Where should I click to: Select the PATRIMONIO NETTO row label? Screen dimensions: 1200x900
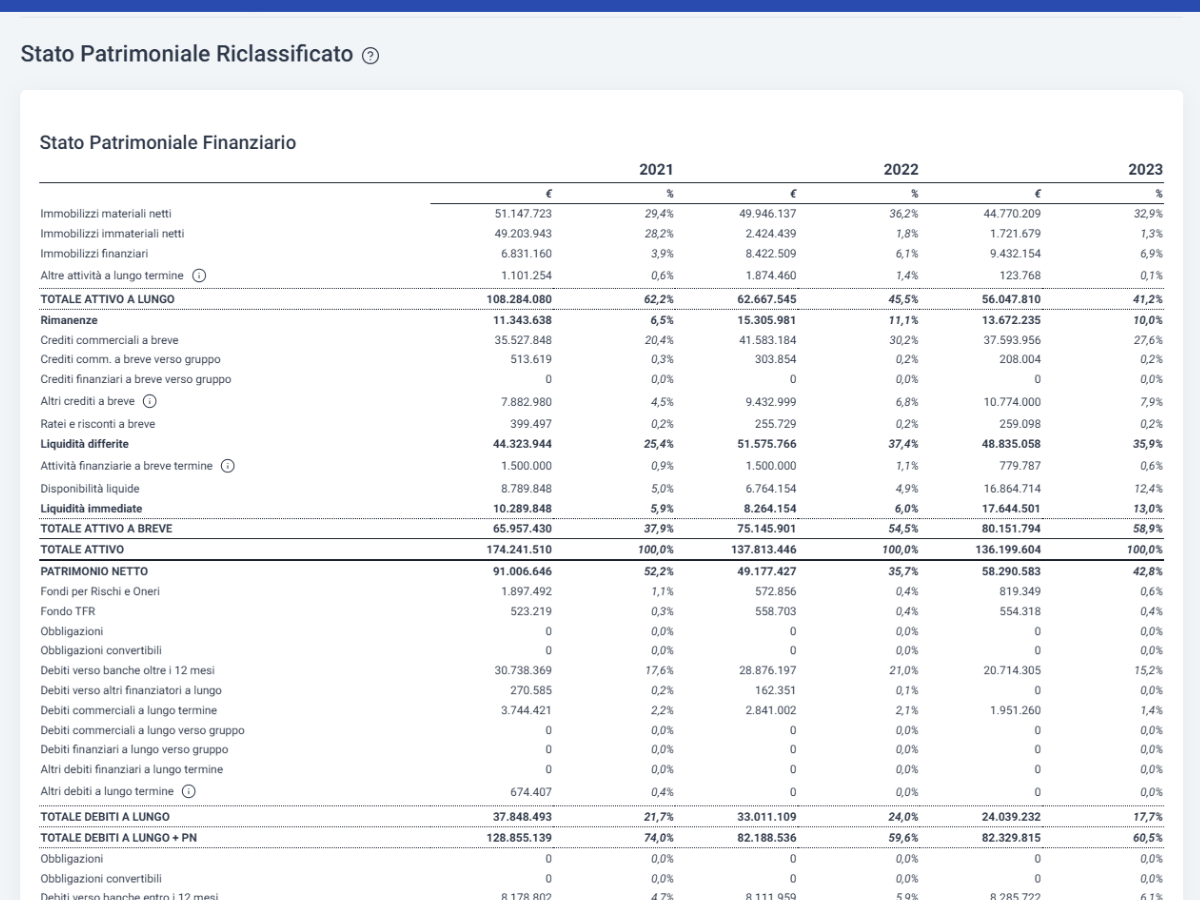(x=95, y=571)
